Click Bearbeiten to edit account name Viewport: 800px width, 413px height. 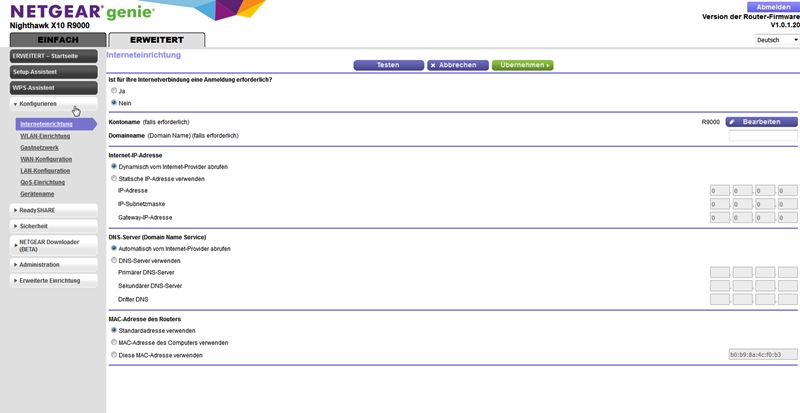point(761,122)
